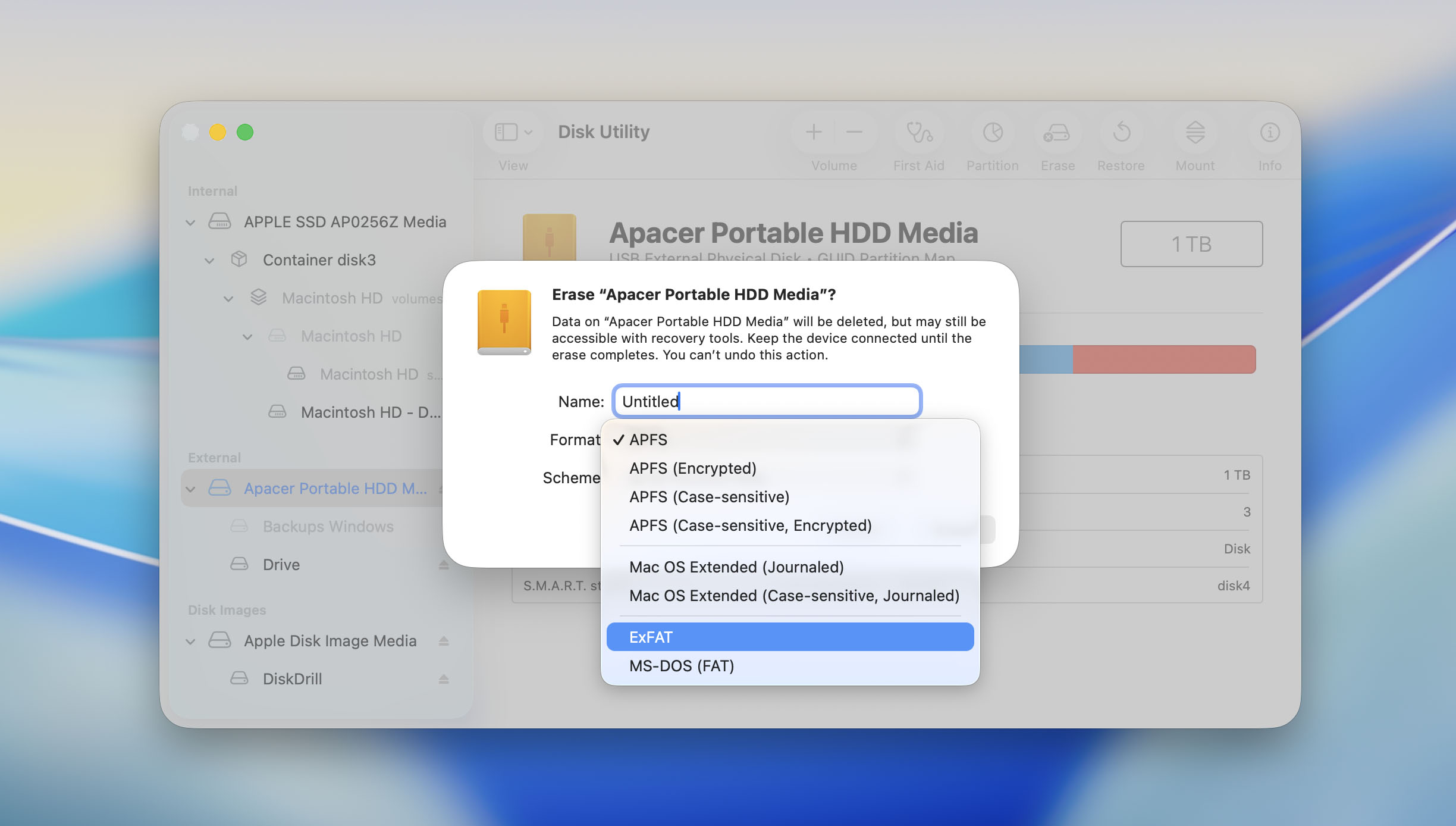Click the Backups Windows disk icon
This screenshot has width=1456, height=826.
pyautogui.click(x=239, y=525)
